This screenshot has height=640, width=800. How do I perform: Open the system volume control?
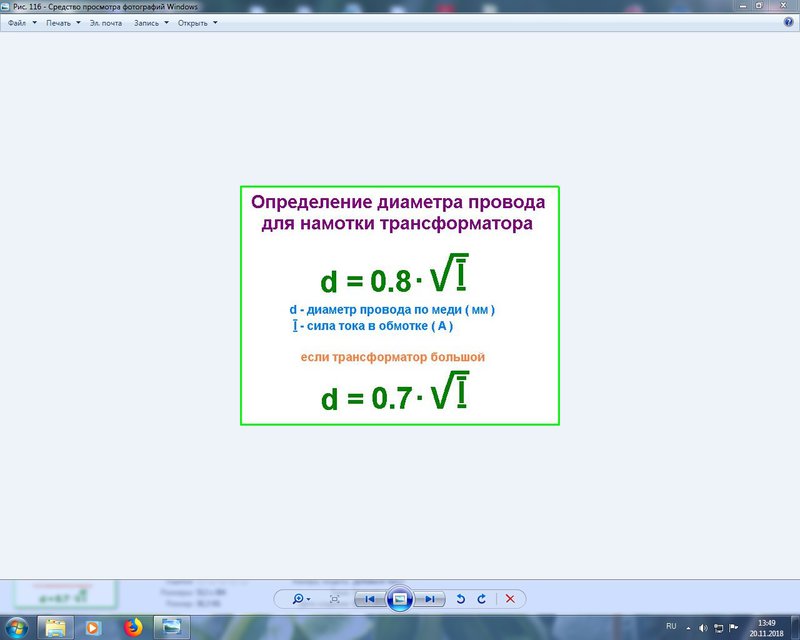click(x=703, y=628)
